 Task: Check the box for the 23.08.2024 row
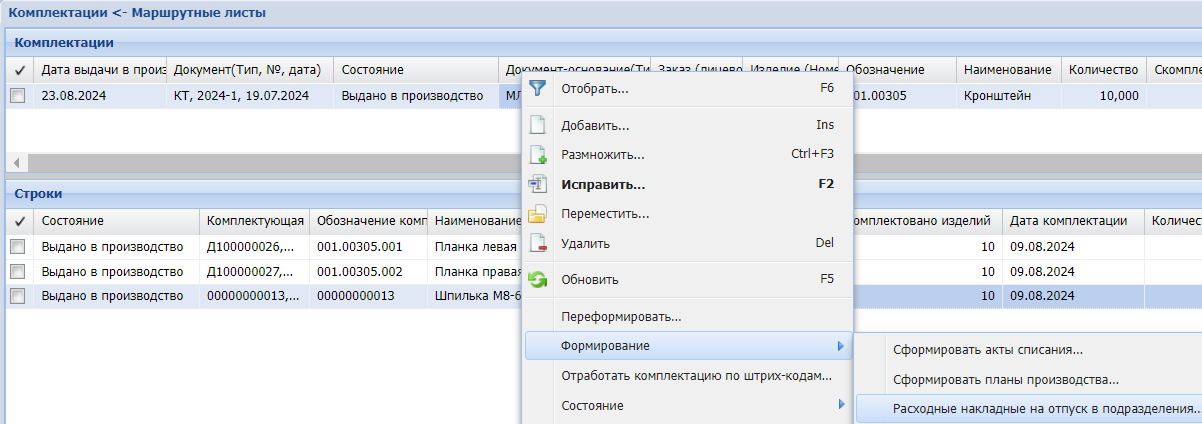coord(18,96)
